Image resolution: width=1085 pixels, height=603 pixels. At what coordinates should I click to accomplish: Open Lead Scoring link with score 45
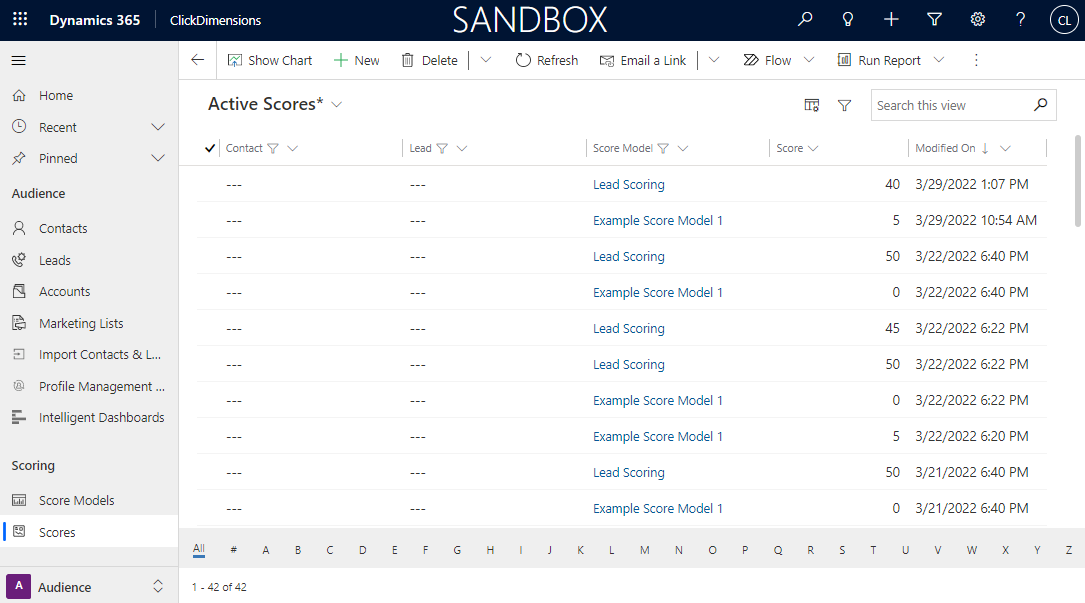click(628, 329)
